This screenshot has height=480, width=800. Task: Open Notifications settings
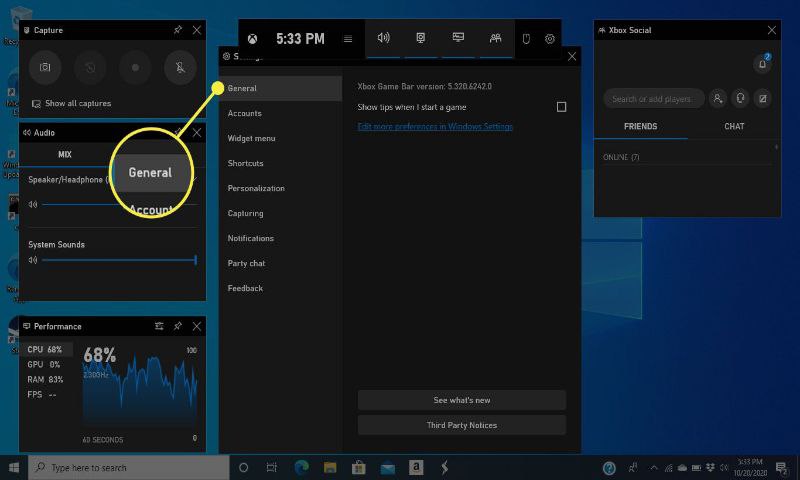(x=281, y=238)
